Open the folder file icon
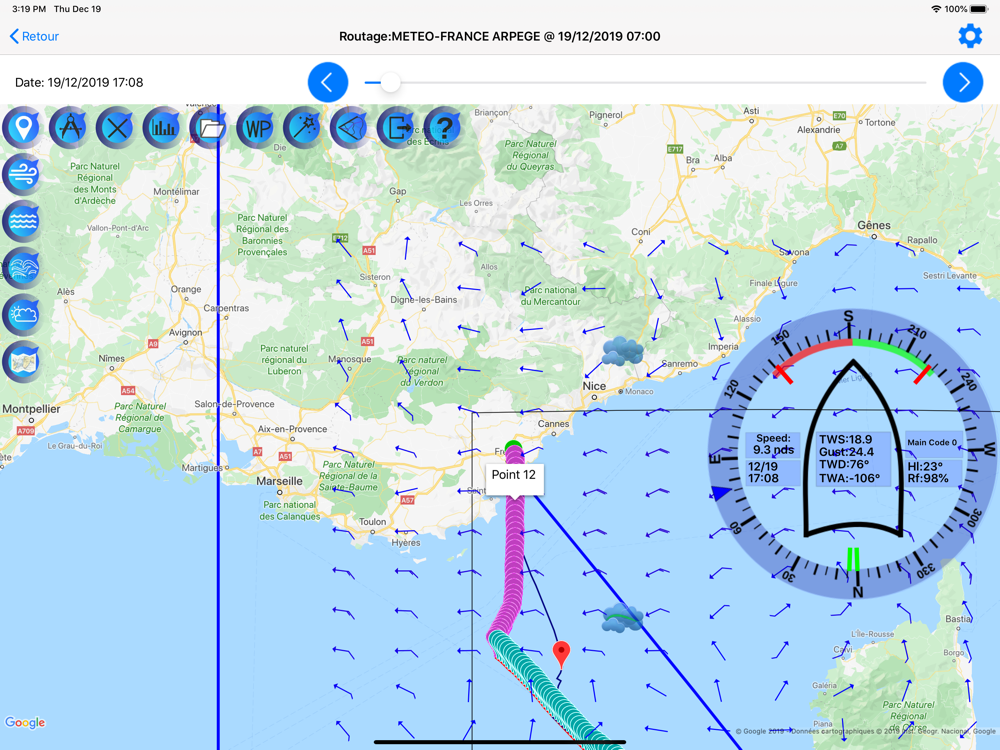Image resolution: width=1000 pixels, height=750 pixels. [x=210, y=128]
